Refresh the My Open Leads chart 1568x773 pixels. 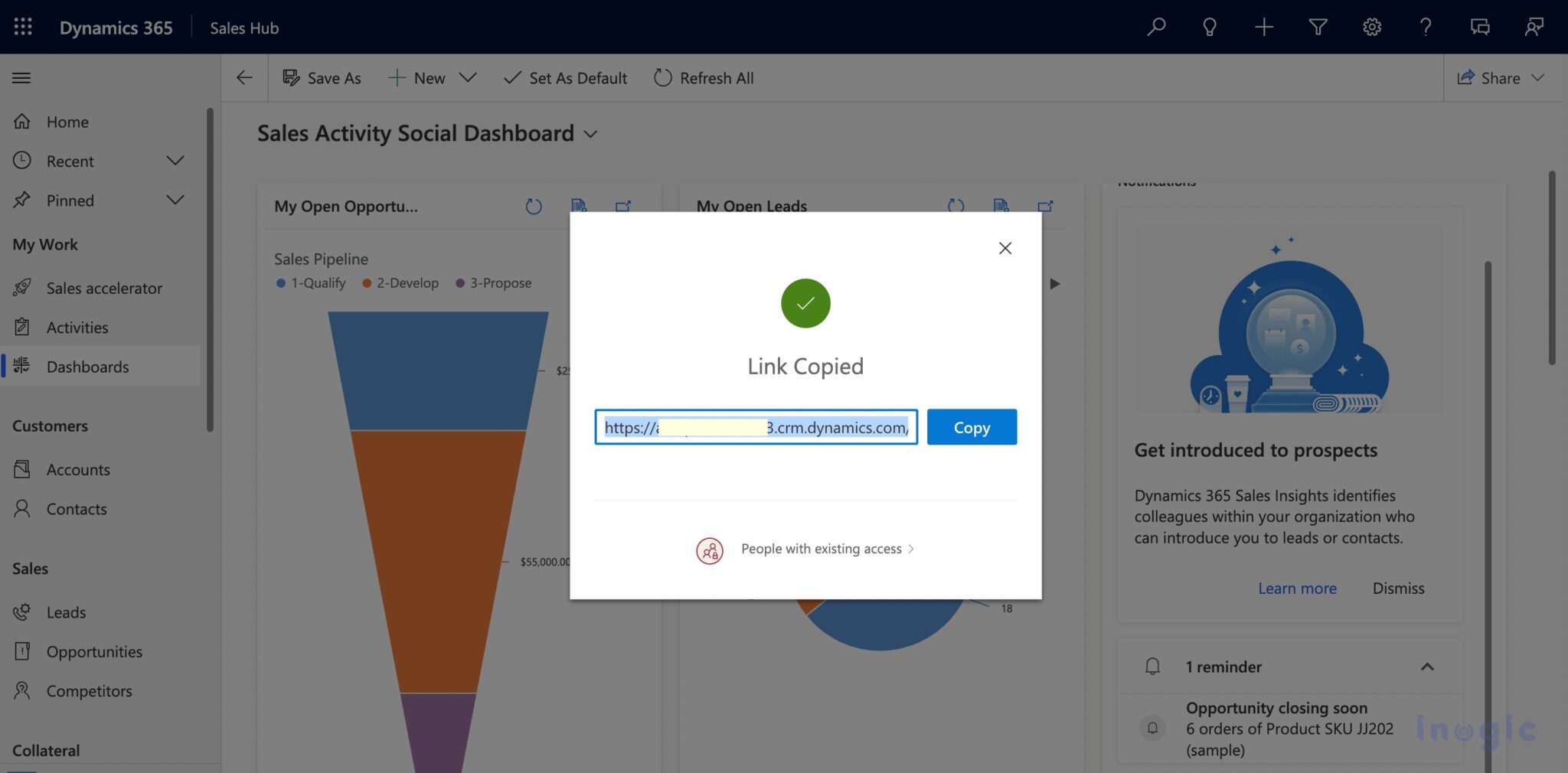955,206
